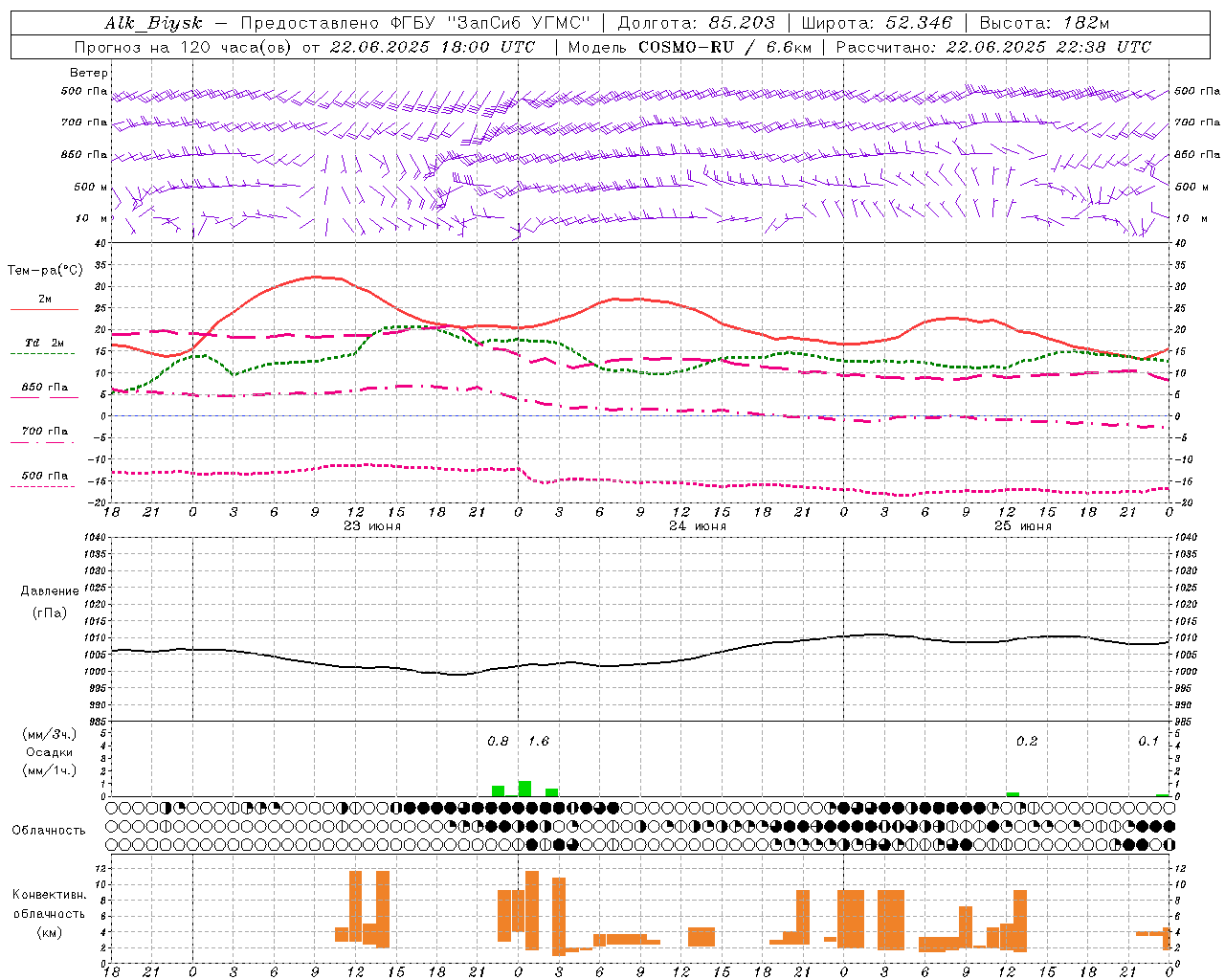Select the forecast start "22.06.2025 18:00 UTC"
1225x980 pixels.
pos(433,47)
